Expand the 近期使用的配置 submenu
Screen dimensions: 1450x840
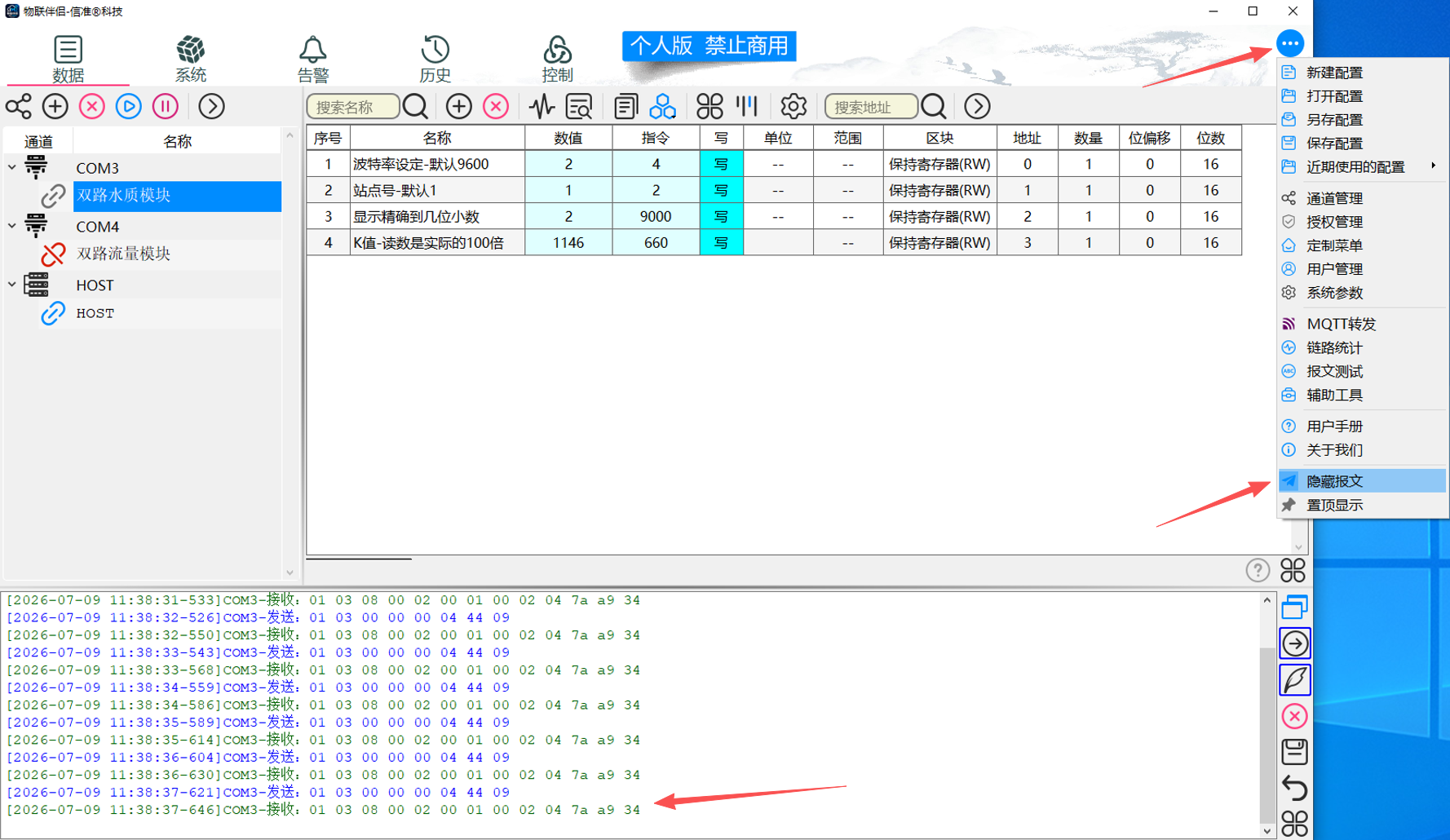click(x=1362, y=167)
